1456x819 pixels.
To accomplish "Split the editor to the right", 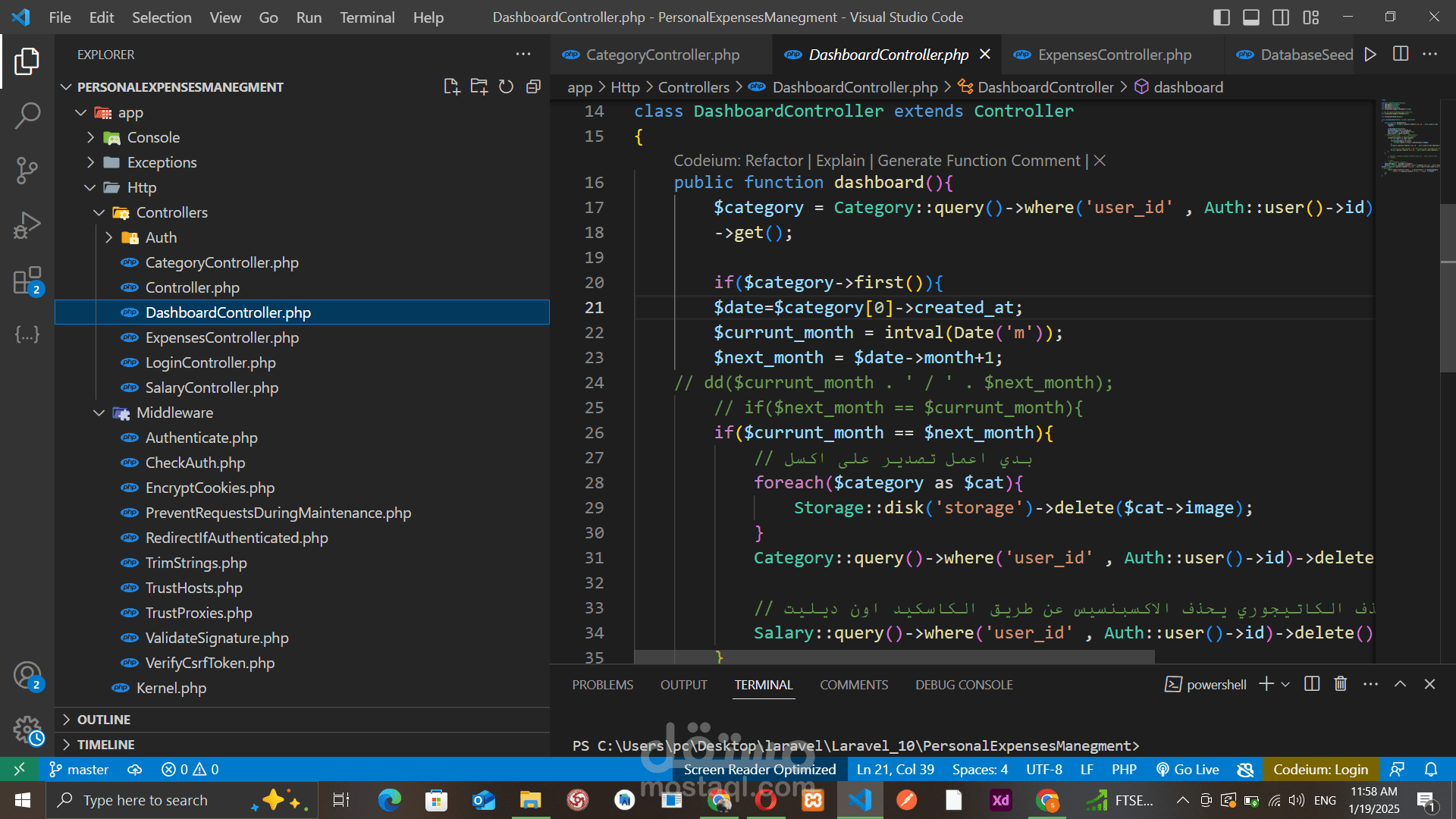I will point(1400,54).
